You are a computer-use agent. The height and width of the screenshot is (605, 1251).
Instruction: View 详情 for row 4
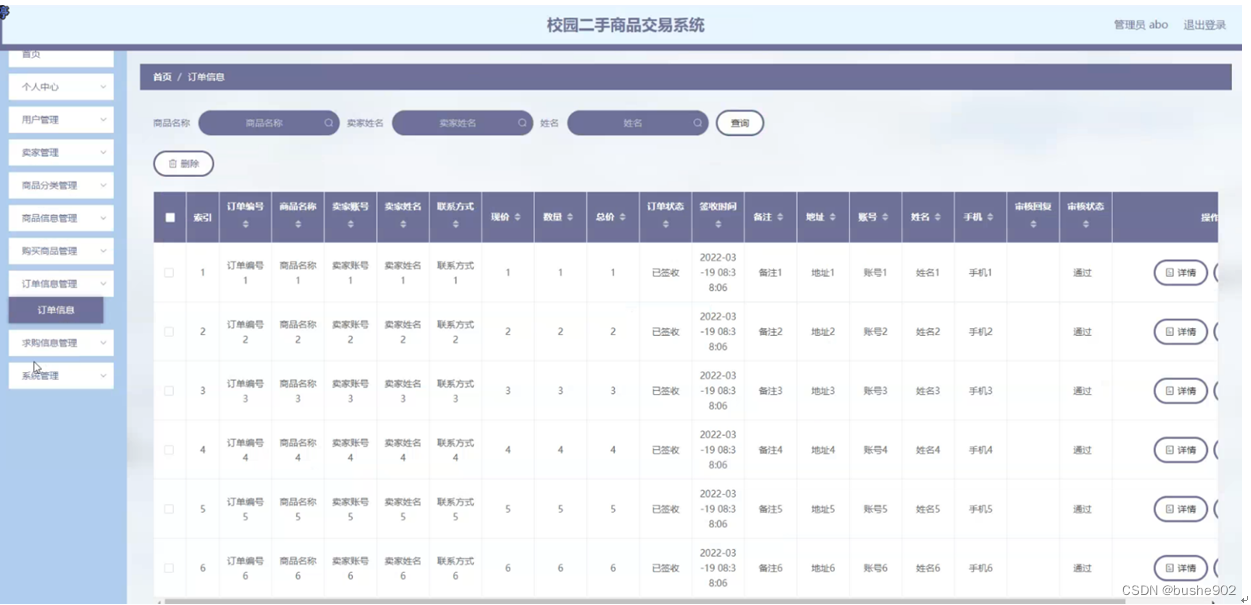(x=1181, y=450)
